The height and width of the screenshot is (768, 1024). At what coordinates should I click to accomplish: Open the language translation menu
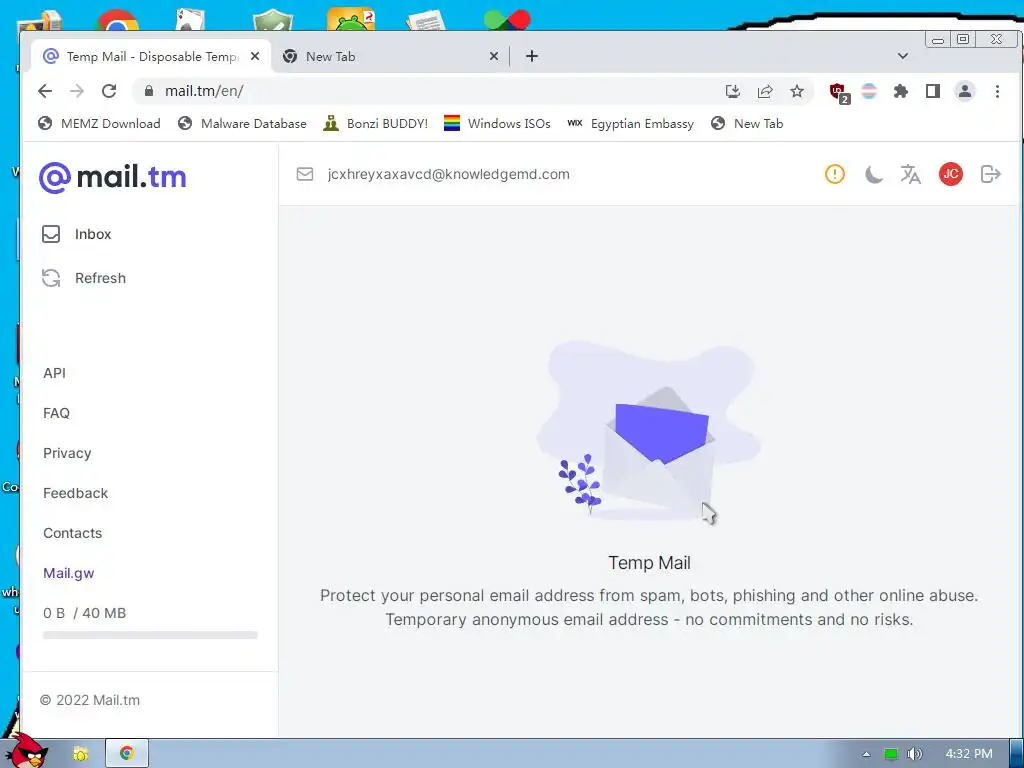coord(910,174)
